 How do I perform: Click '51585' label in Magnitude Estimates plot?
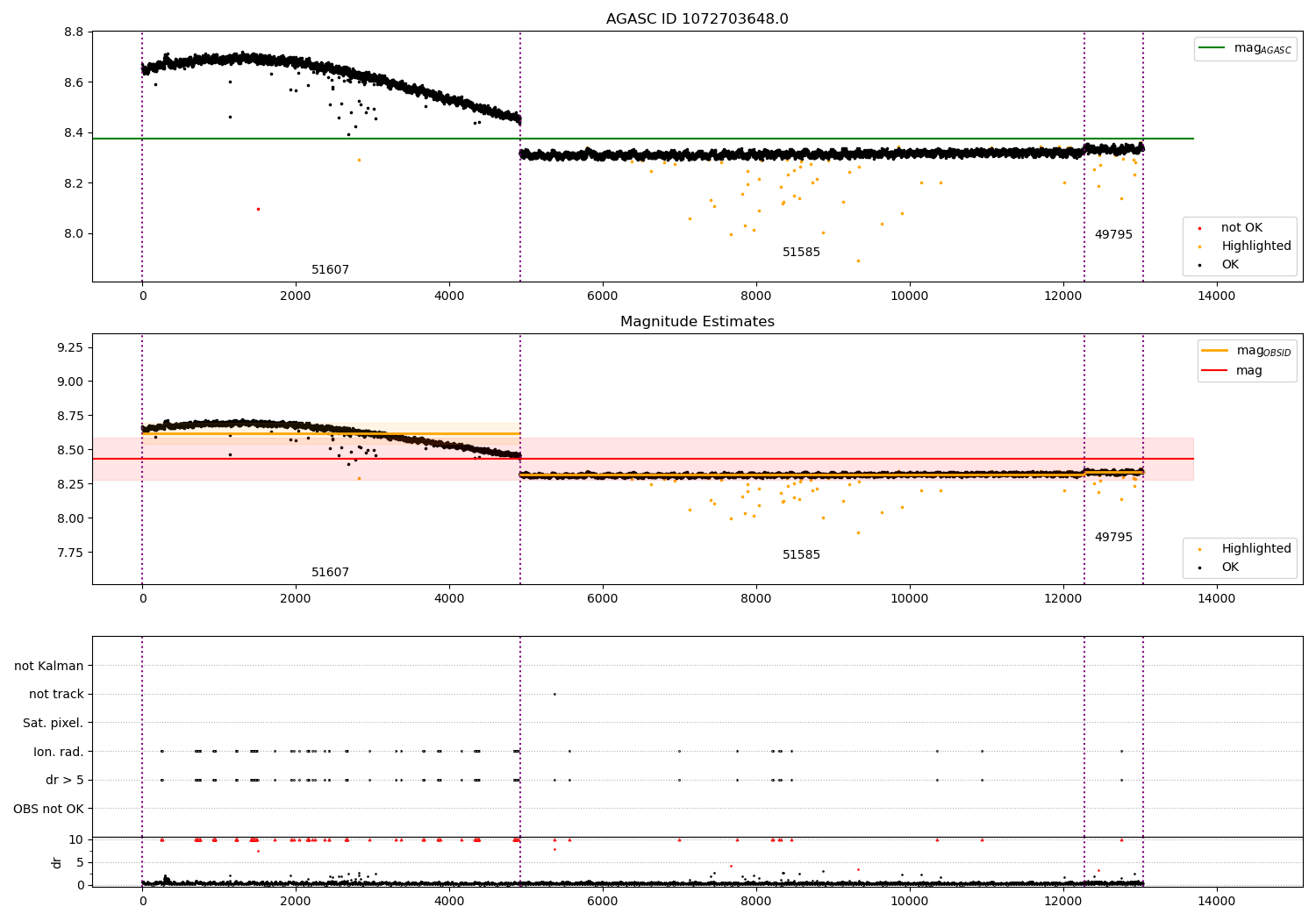[x=801, y=554]
